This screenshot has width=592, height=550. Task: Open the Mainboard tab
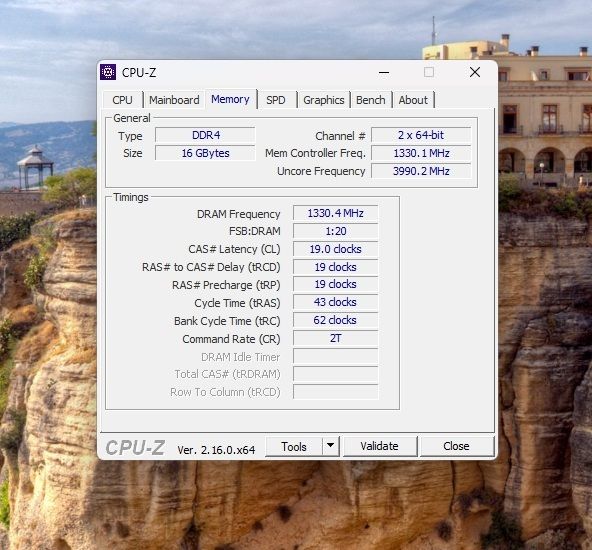coord(174,100)
